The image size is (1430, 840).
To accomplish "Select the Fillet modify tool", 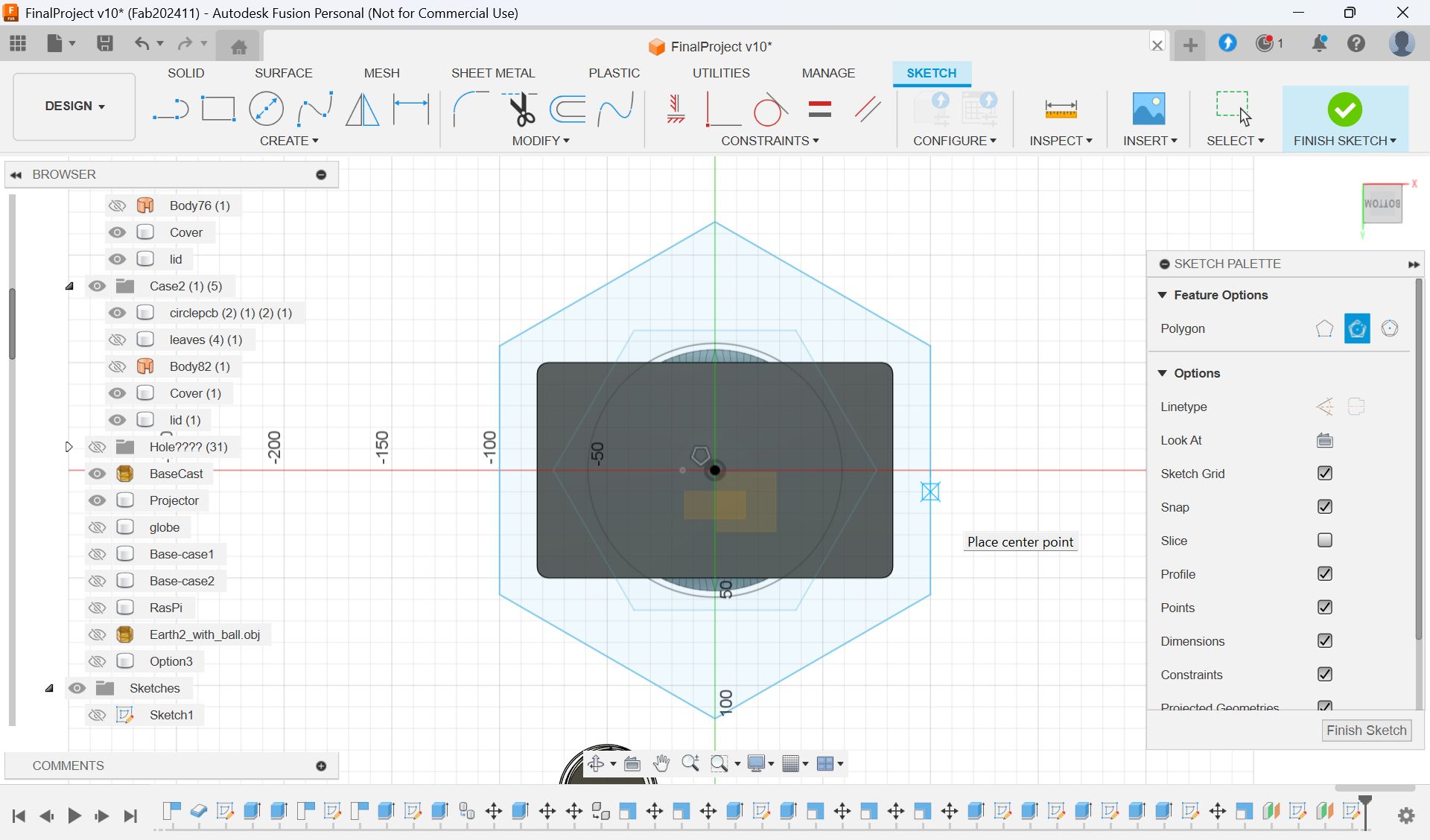I will (x=470, y=109).
